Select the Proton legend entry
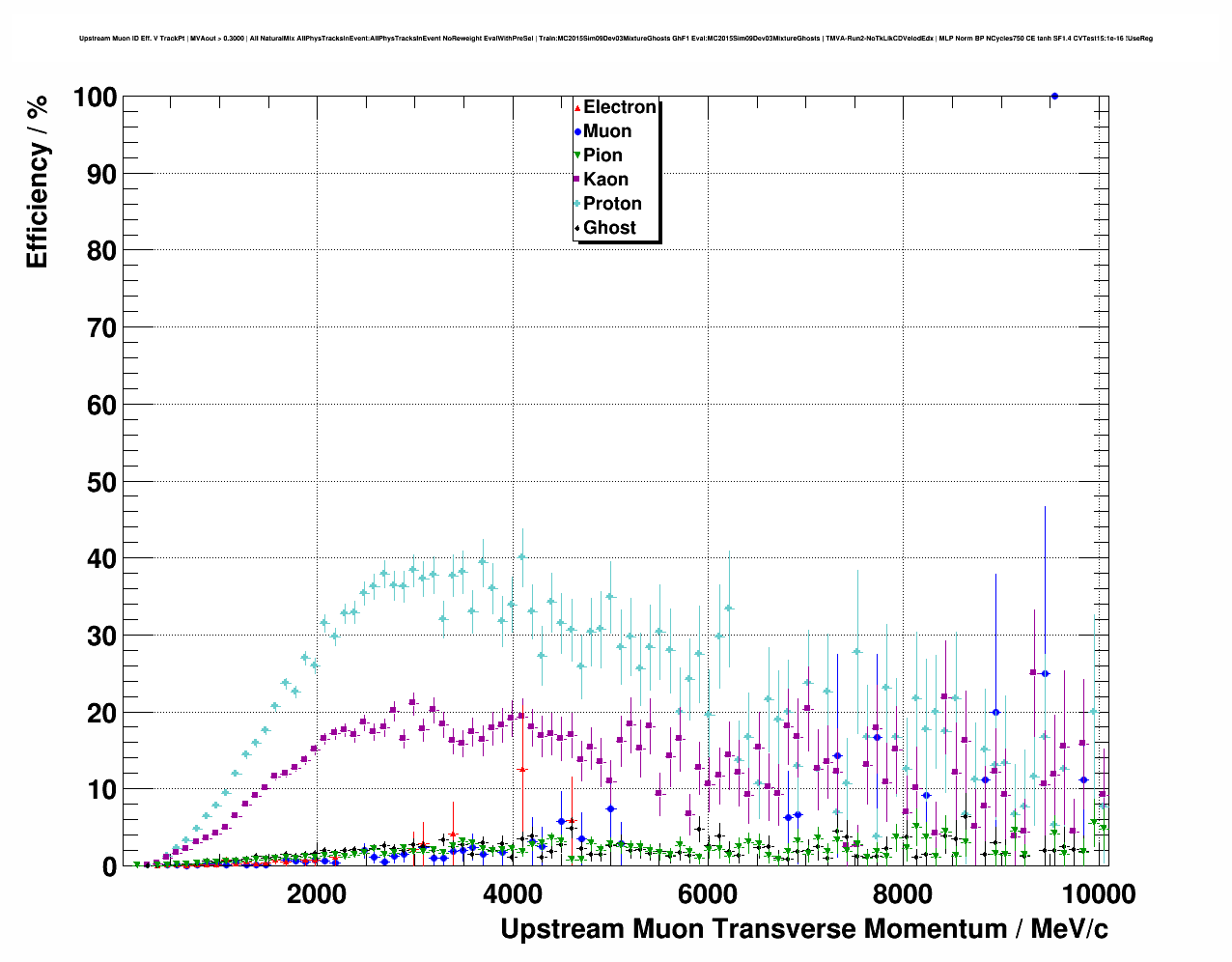Image resolution: width=1232 pixels, height=962 pixels. (607, 204)
